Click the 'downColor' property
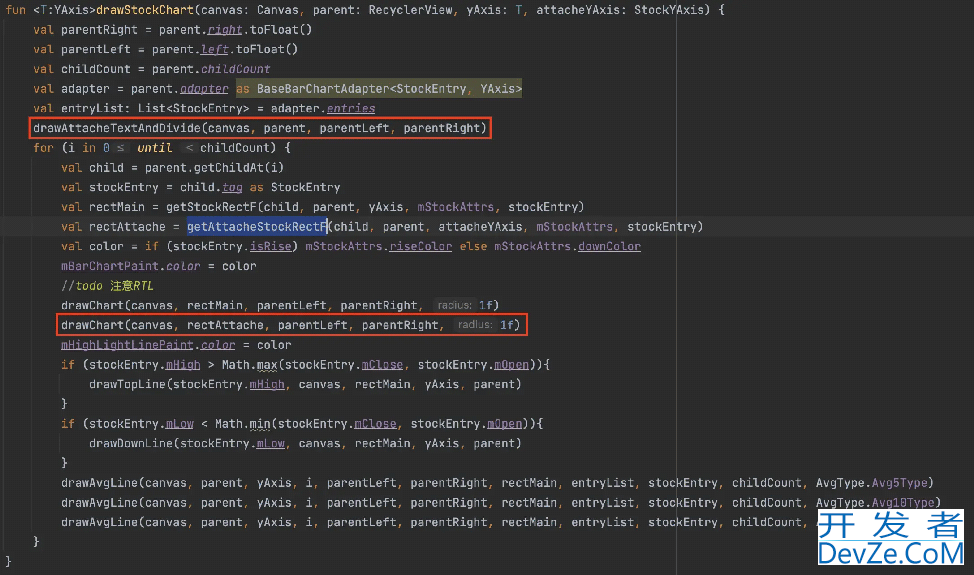The image size is (974, 575). point(609,247)
